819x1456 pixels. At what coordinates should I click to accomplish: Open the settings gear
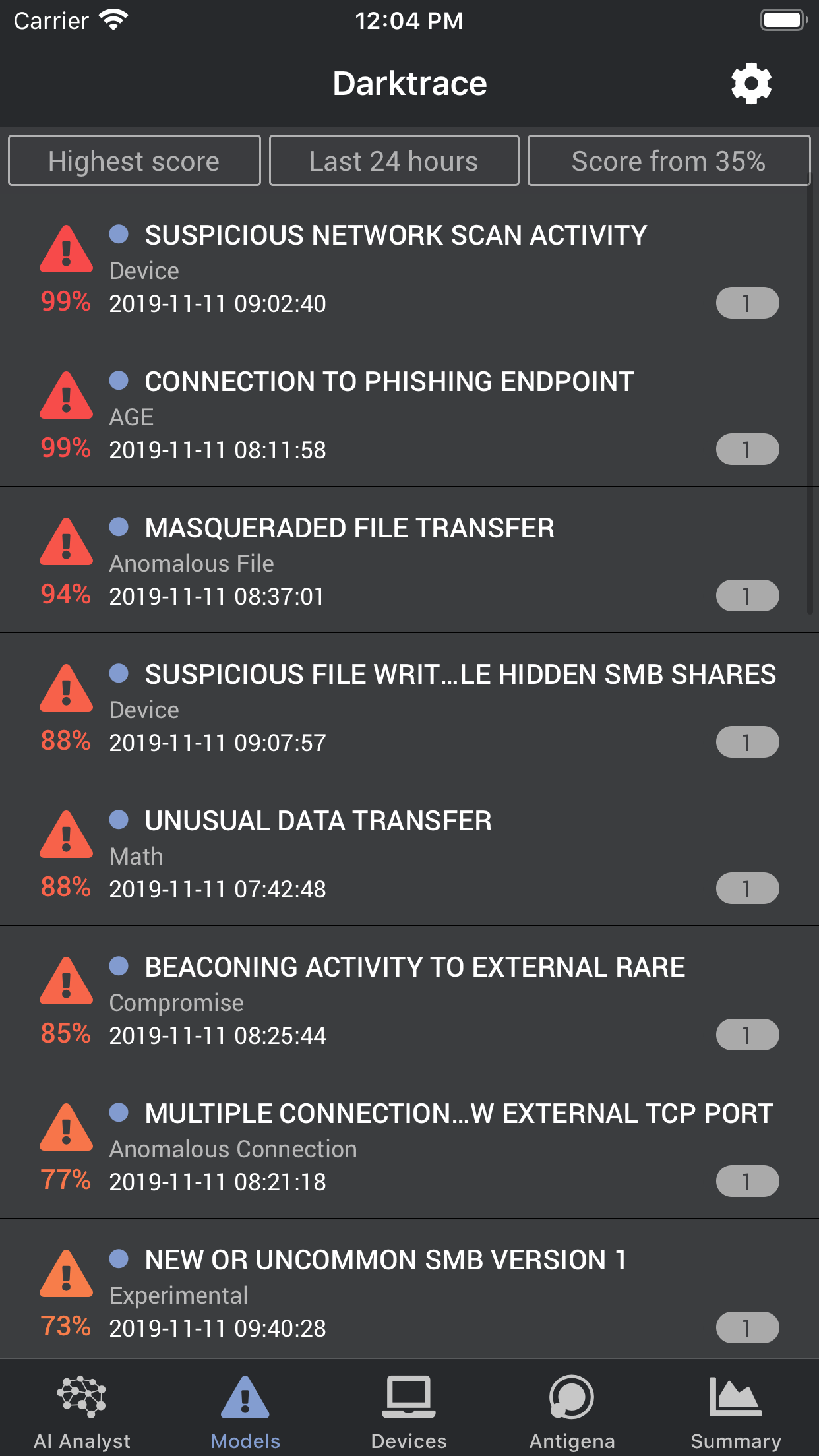[750, 83]
